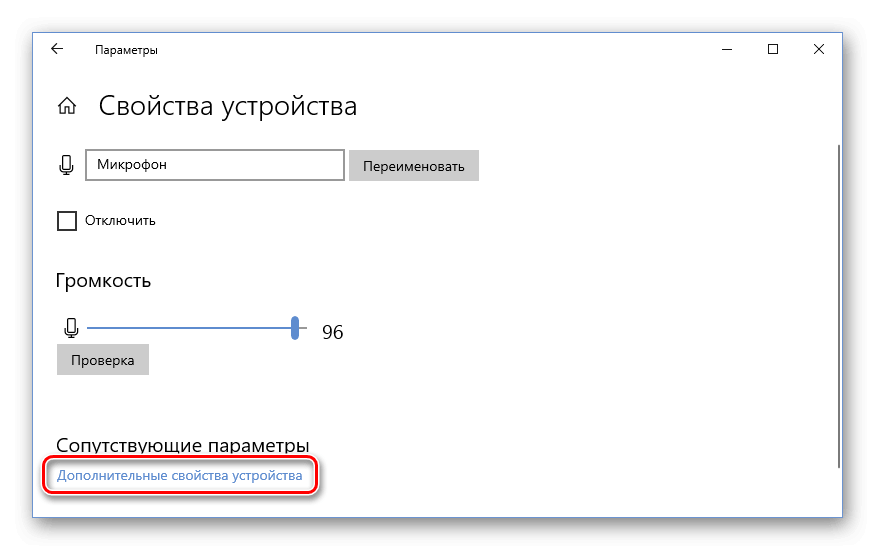Click the Сопутствующие параметры heading
The width and height of the screenshot is (875, 550).
(x=182, y=445)
